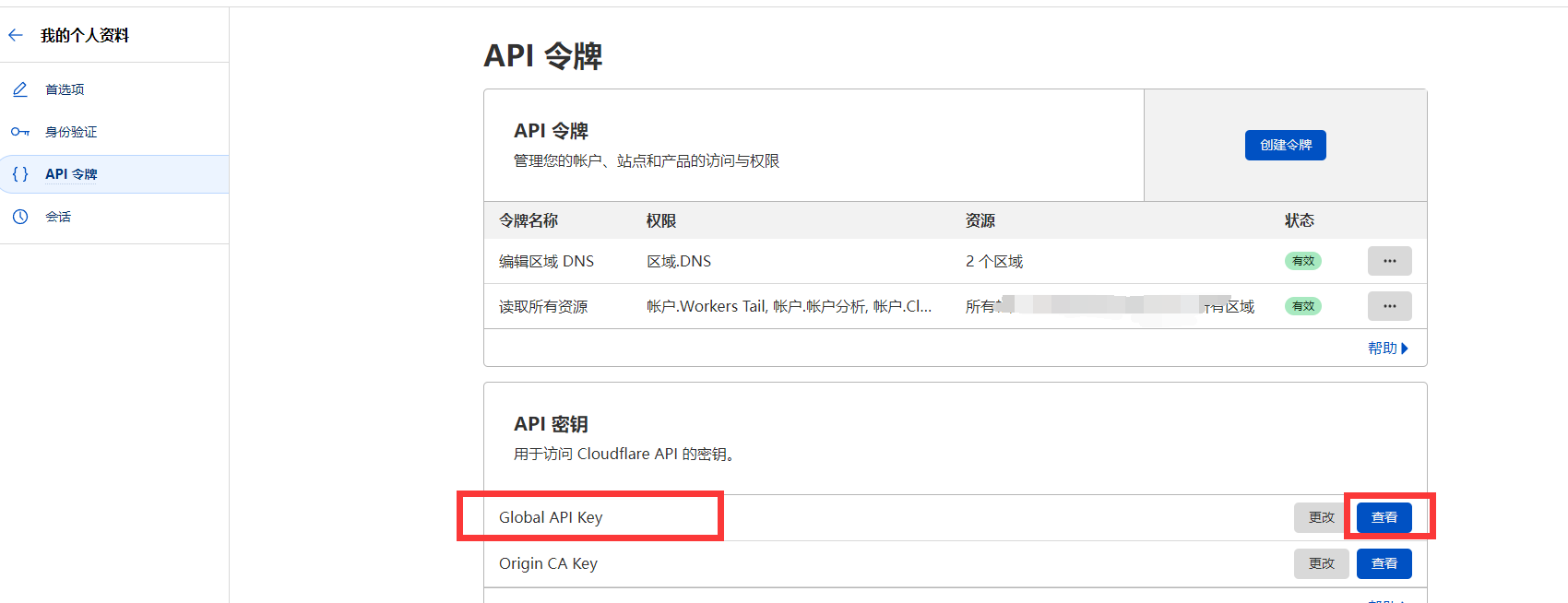This screenshot has width=1568, height=603.
Task: Select the 会话 sidebar menu item
Action: click(58, 217)
